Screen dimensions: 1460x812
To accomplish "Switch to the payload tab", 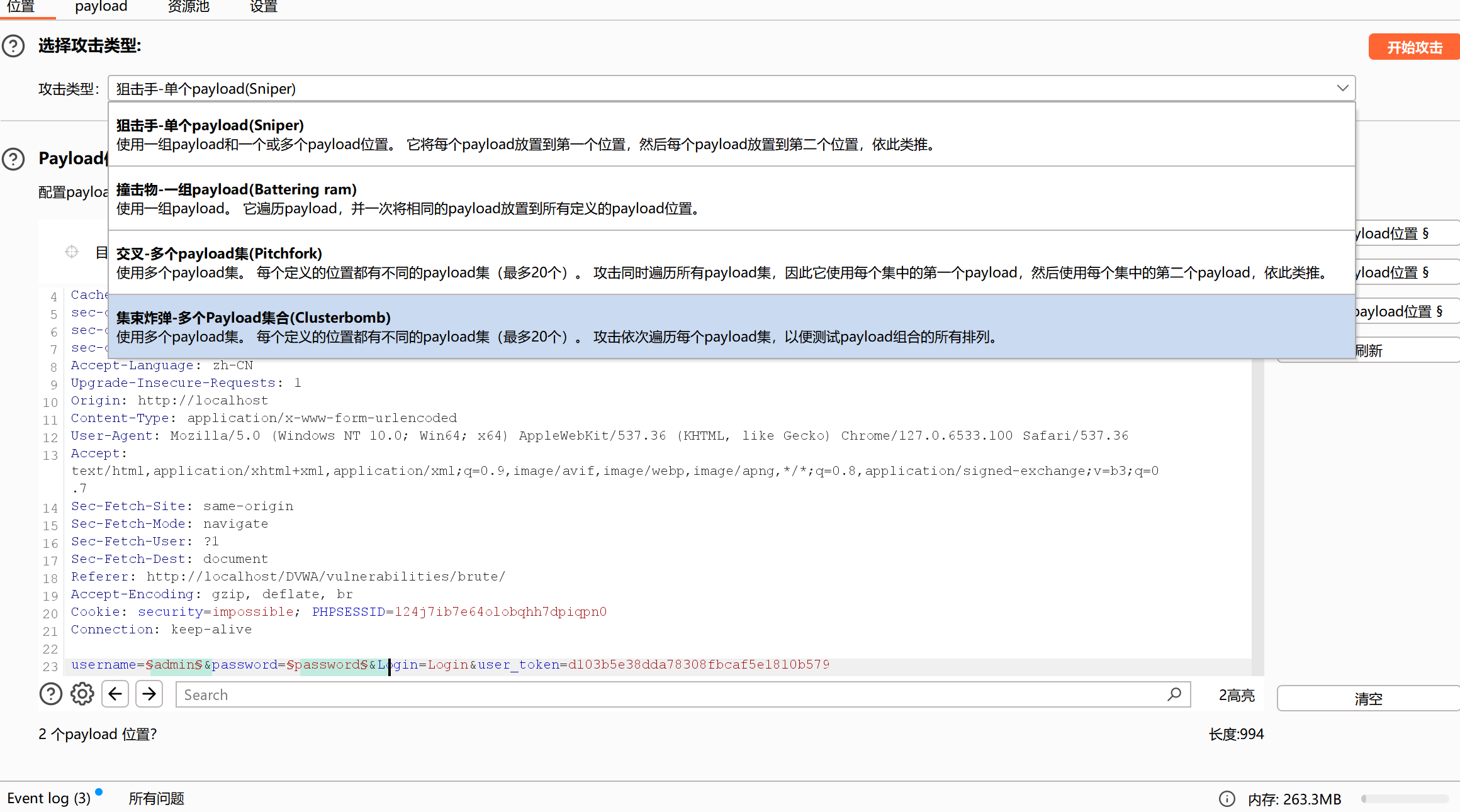I will [101, 7].
